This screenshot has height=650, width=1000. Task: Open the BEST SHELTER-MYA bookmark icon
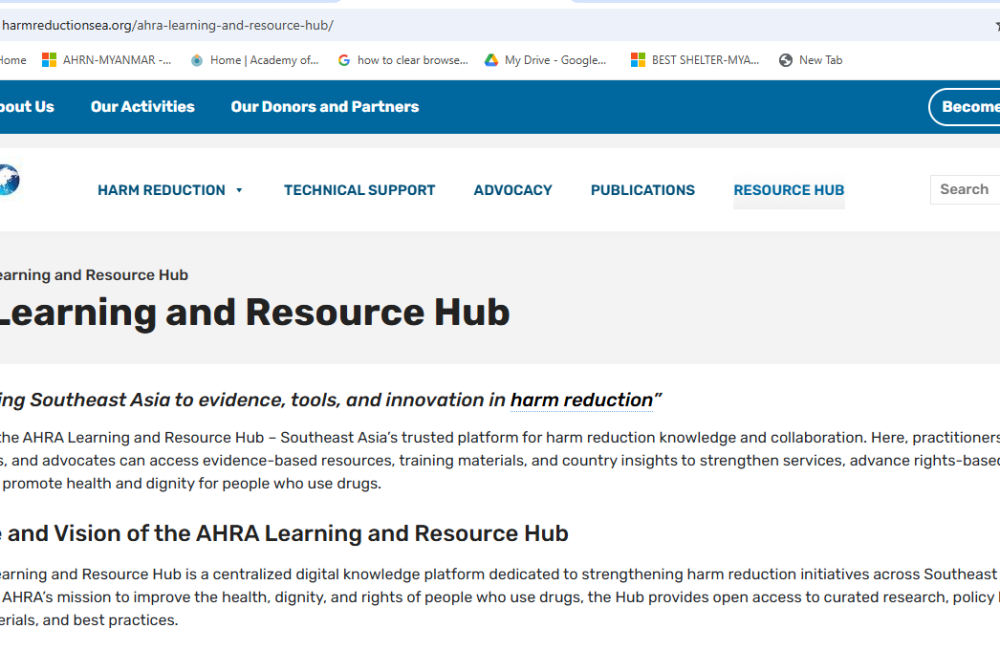click(638, 60)
